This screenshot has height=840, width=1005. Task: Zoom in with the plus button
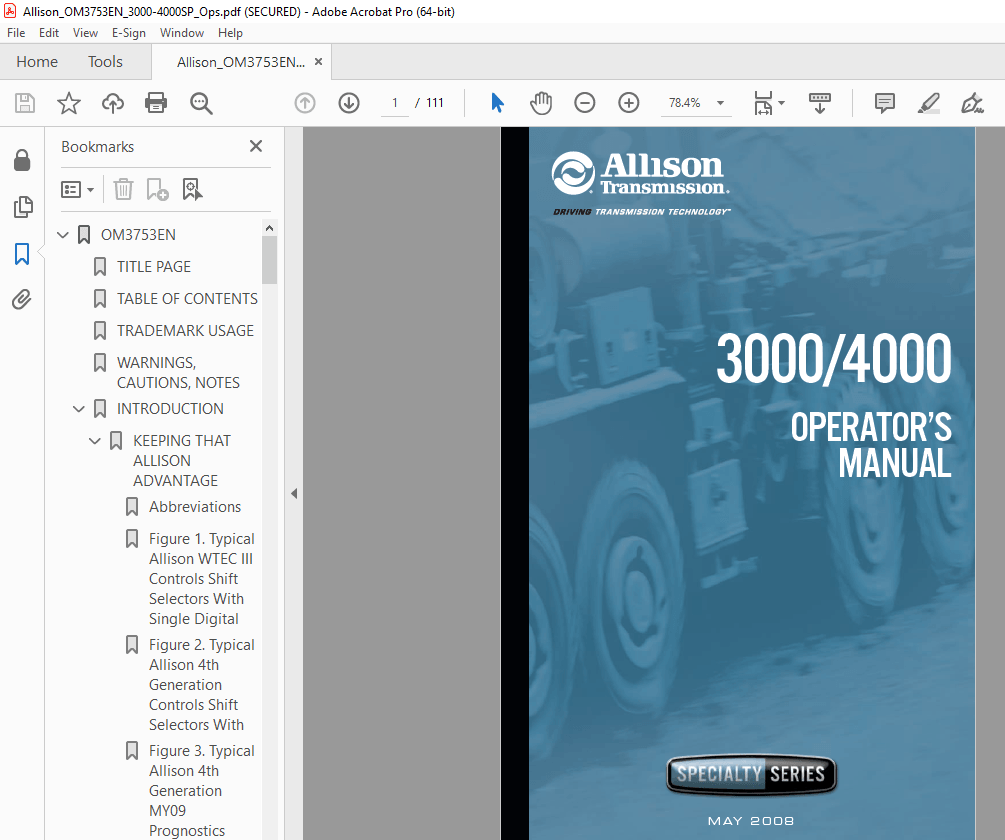pos(628,103)
